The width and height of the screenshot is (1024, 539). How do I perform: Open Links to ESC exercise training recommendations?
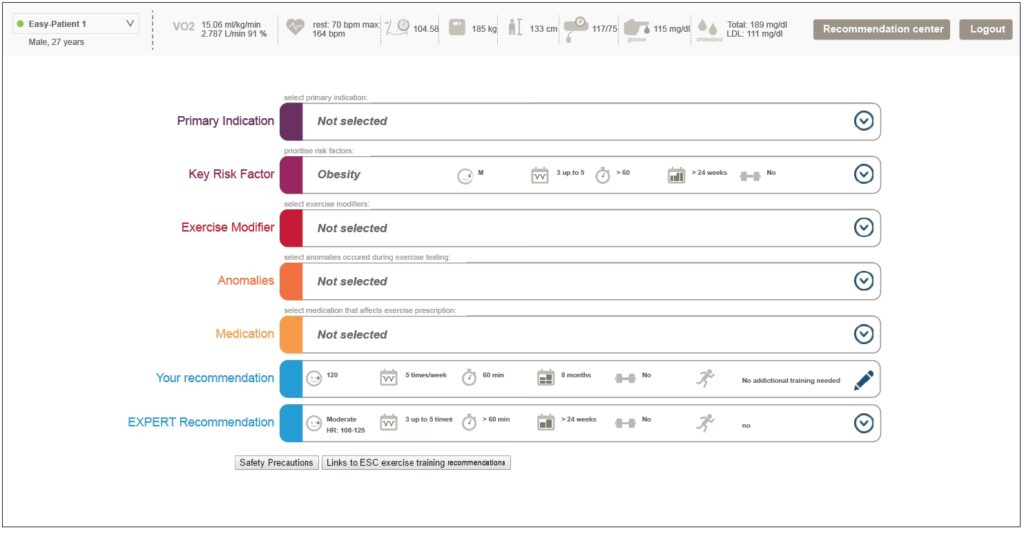click(416, 463)
